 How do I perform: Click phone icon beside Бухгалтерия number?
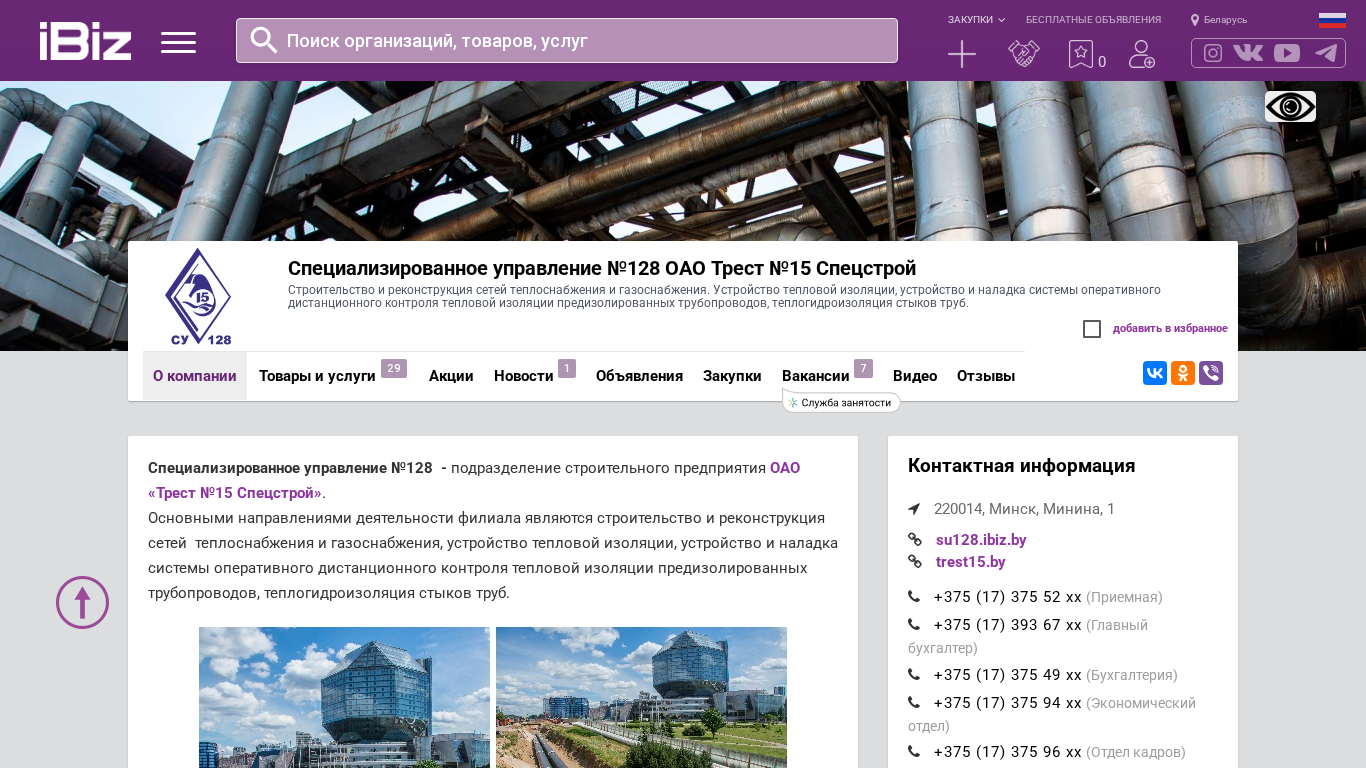[x=914, y=675]
